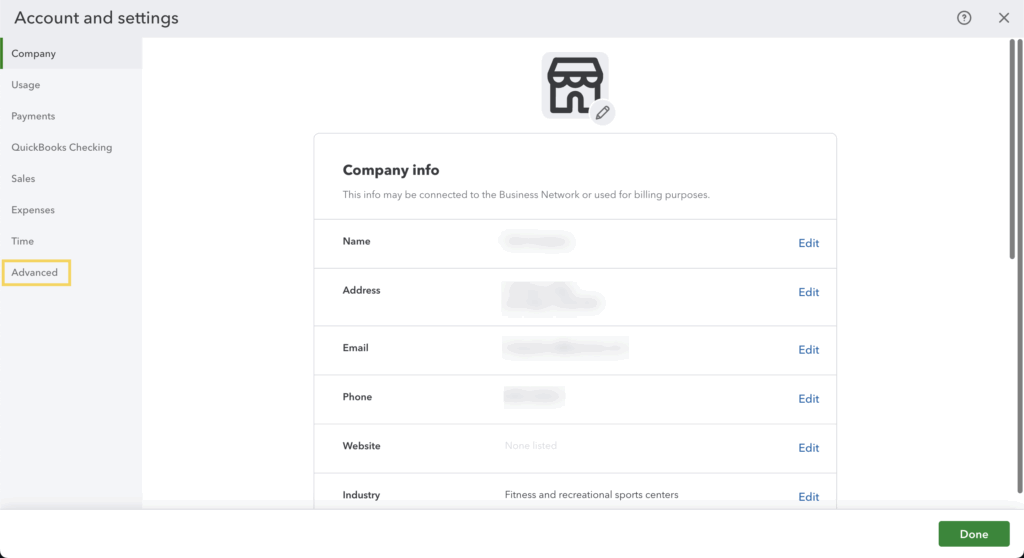Click the storefront company logo image
Image resolution: width=1024 pixels, height=558 pixels.
click(574, 84)
